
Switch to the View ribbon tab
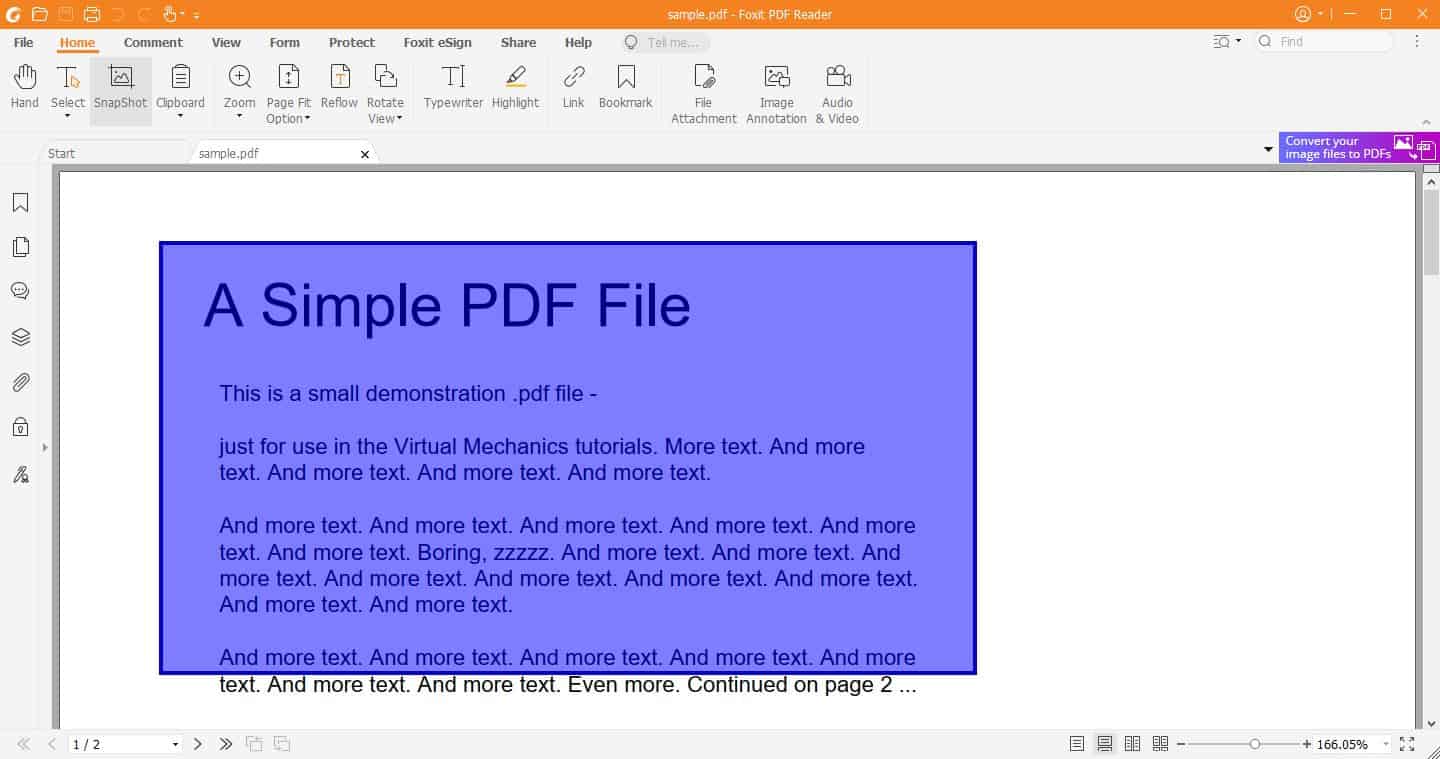coord(226,42)
